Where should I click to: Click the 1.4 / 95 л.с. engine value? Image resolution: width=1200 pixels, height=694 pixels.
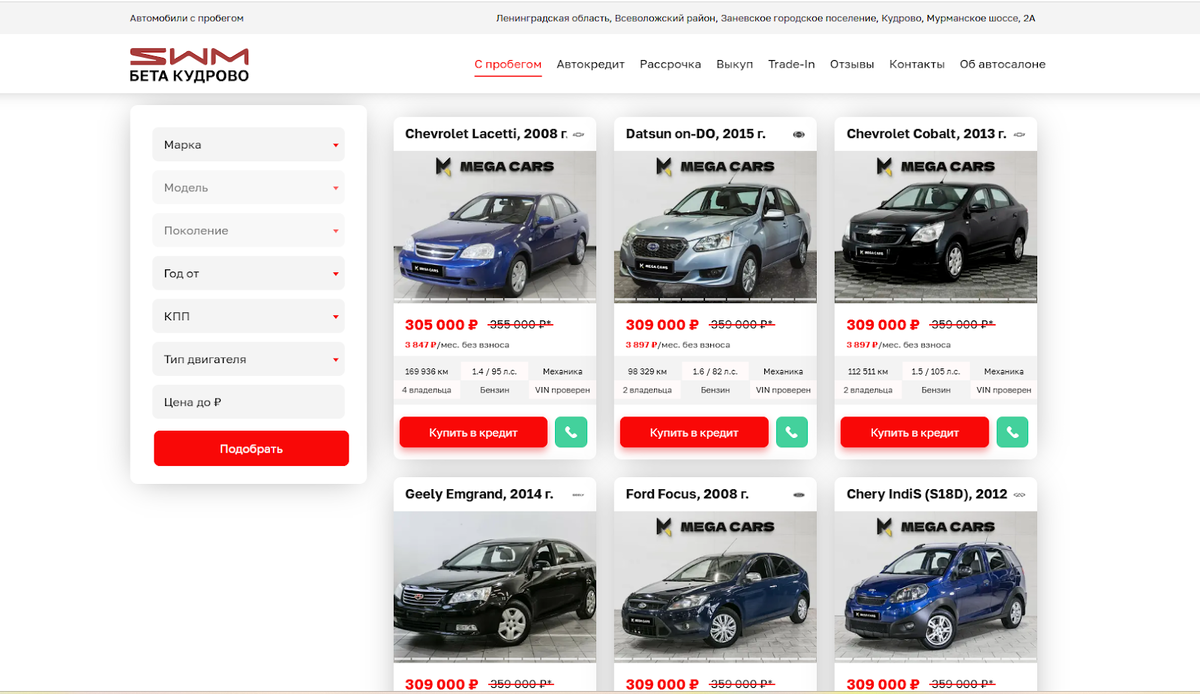tap(495, 371)
